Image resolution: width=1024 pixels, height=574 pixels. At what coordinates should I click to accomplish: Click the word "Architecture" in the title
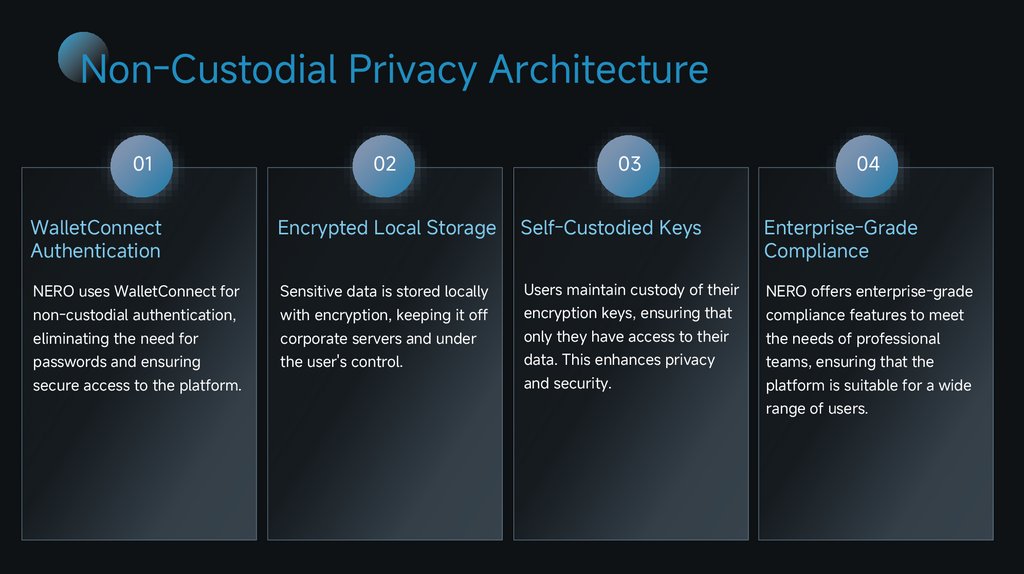[x=598, y=70]
